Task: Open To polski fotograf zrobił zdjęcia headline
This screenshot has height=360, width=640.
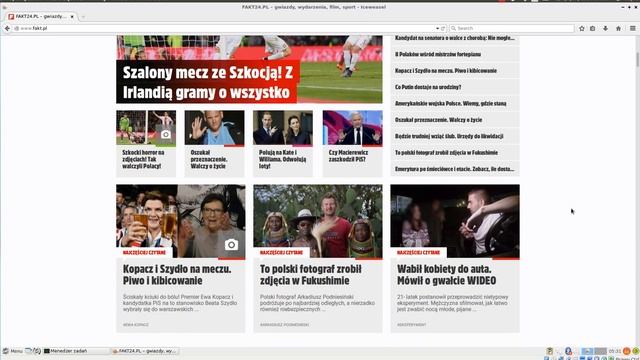Action: [311, 275]
